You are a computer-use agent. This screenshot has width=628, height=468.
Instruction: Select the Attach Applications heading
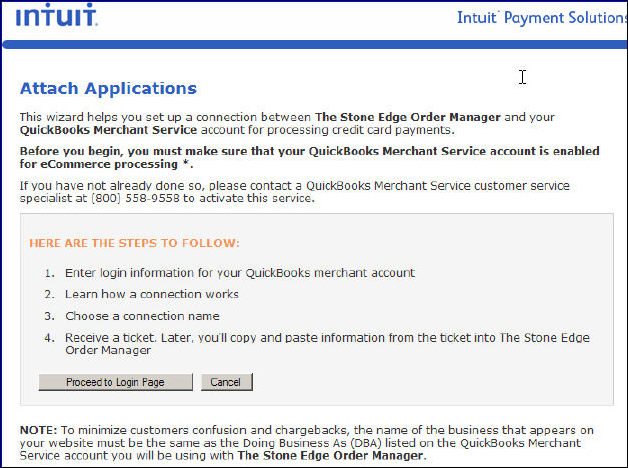108,88
